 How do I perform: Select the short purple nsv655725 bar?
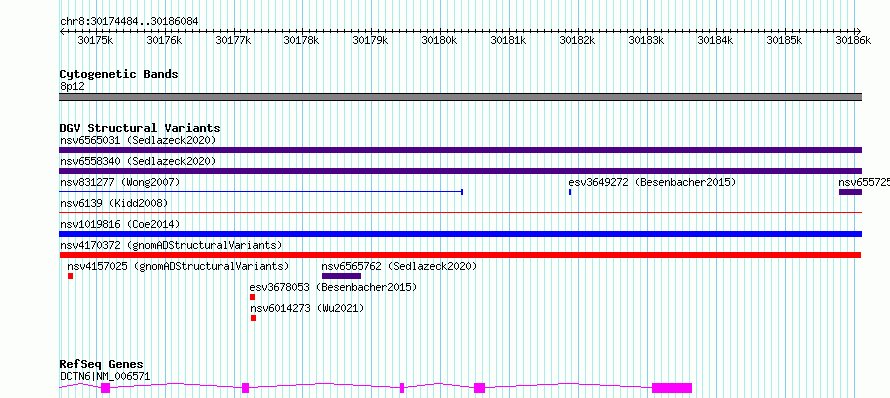pos(850,192)
